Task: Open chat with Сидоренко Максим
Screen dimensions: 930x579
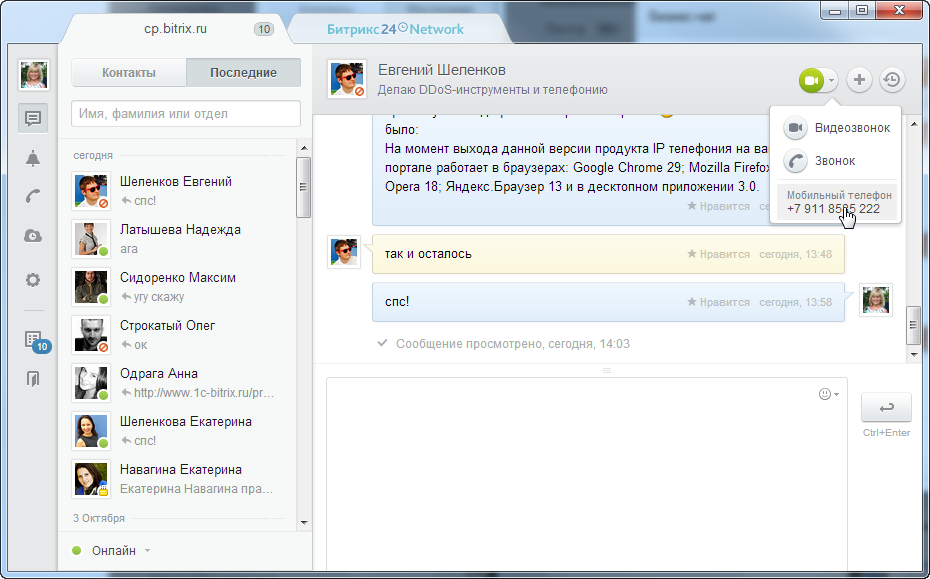Action: 177,287
